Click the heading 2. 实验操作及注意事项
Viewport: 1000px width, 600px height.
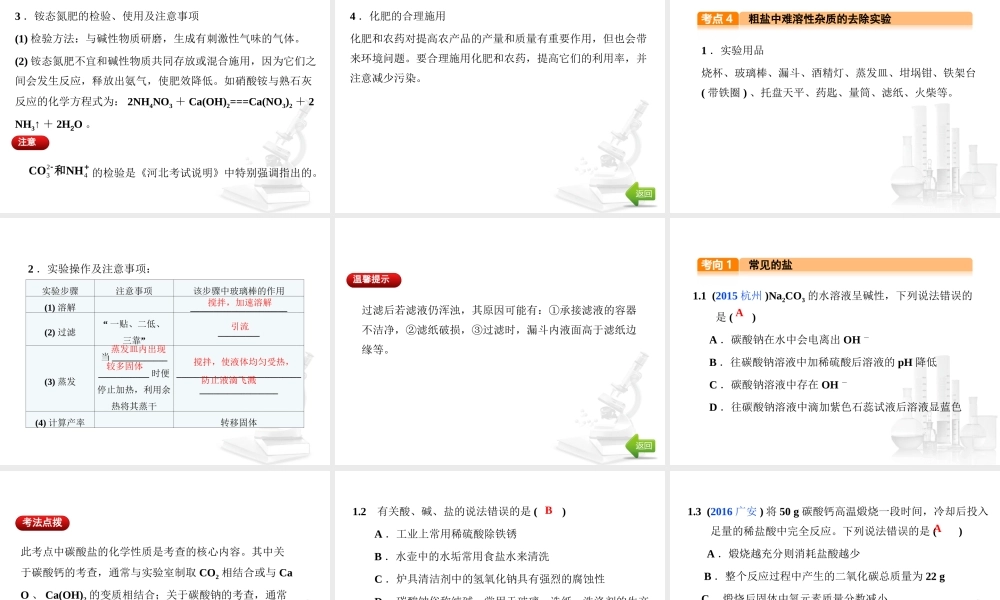click(x=89, y=268)
